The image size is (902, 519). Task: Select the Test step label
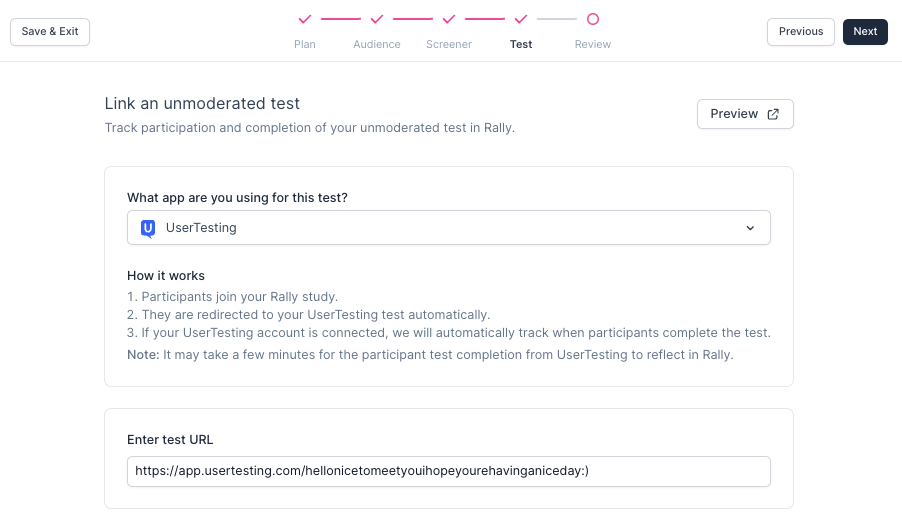point(521,44)
